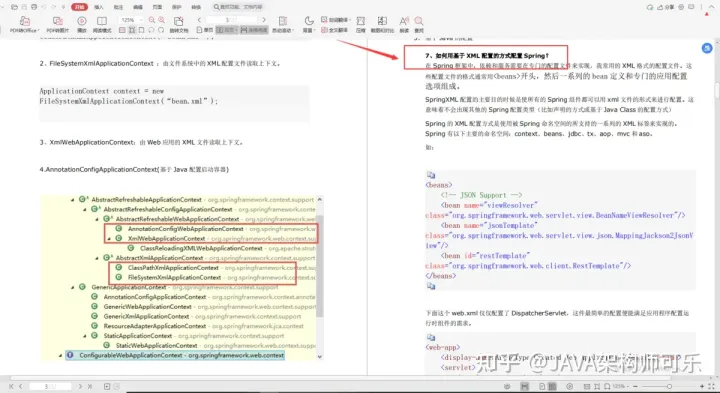The image size is (720, 393).
Task: Click the zoom plus button in status bar
Action: (x=702, y=387)
